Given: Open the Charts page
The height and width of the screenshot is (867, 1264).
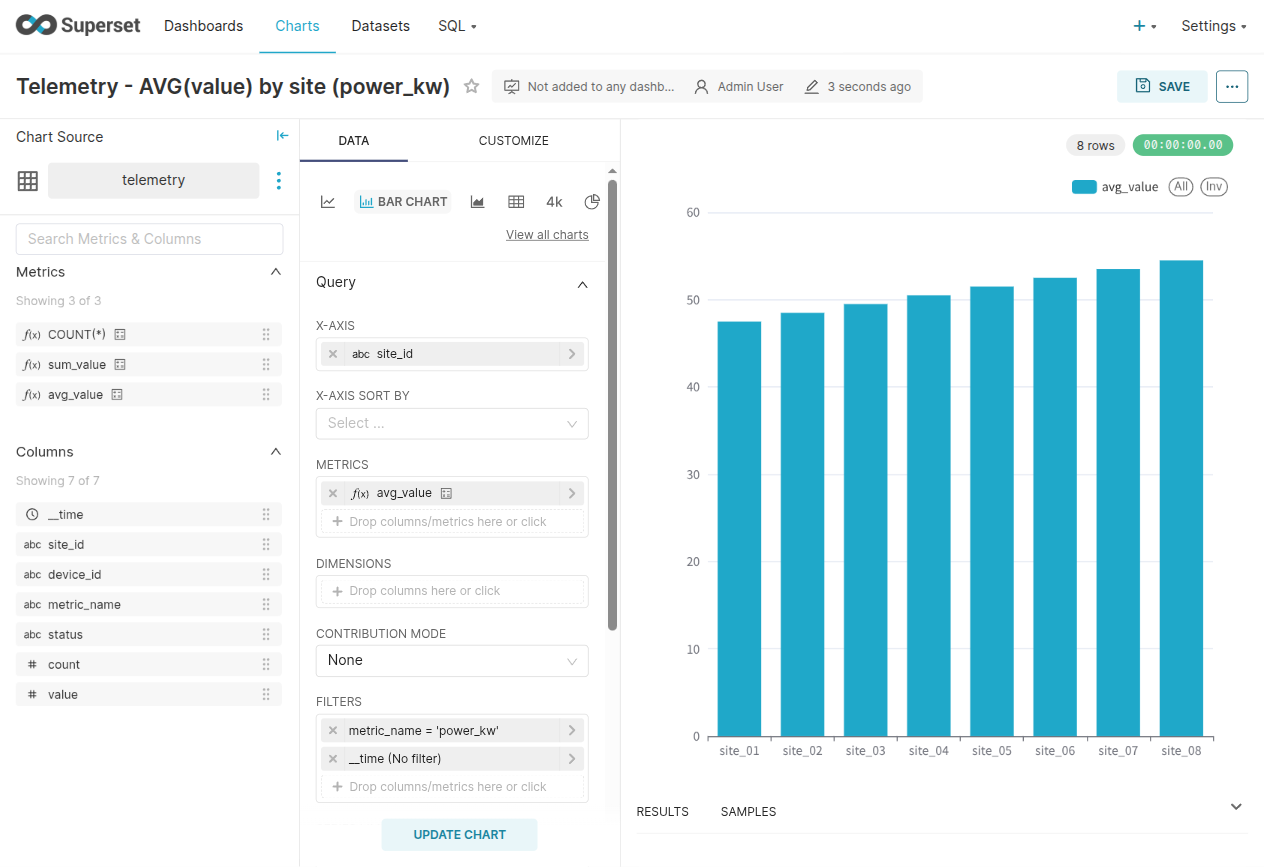Looking at the screenshot, I should (x=297, y=26).
